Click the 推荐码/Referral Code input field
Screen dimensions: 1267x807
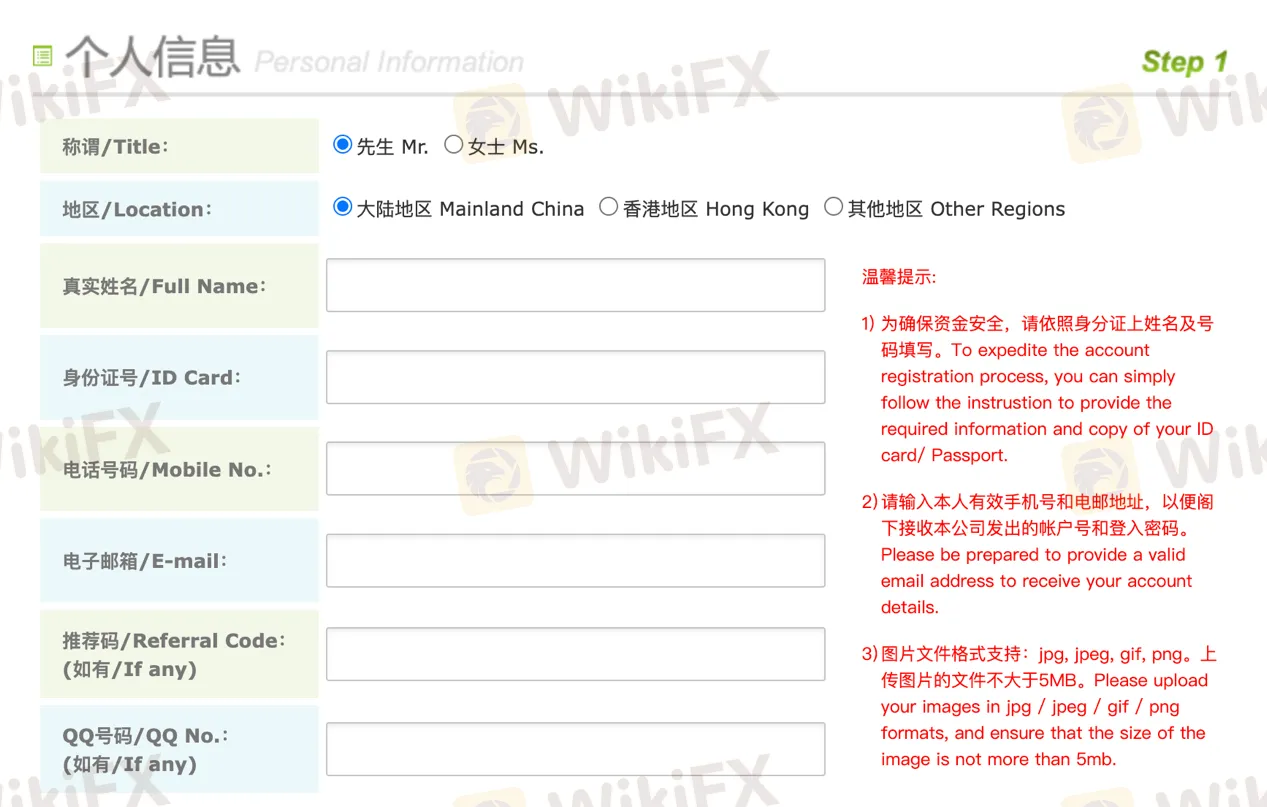[576, 654]
